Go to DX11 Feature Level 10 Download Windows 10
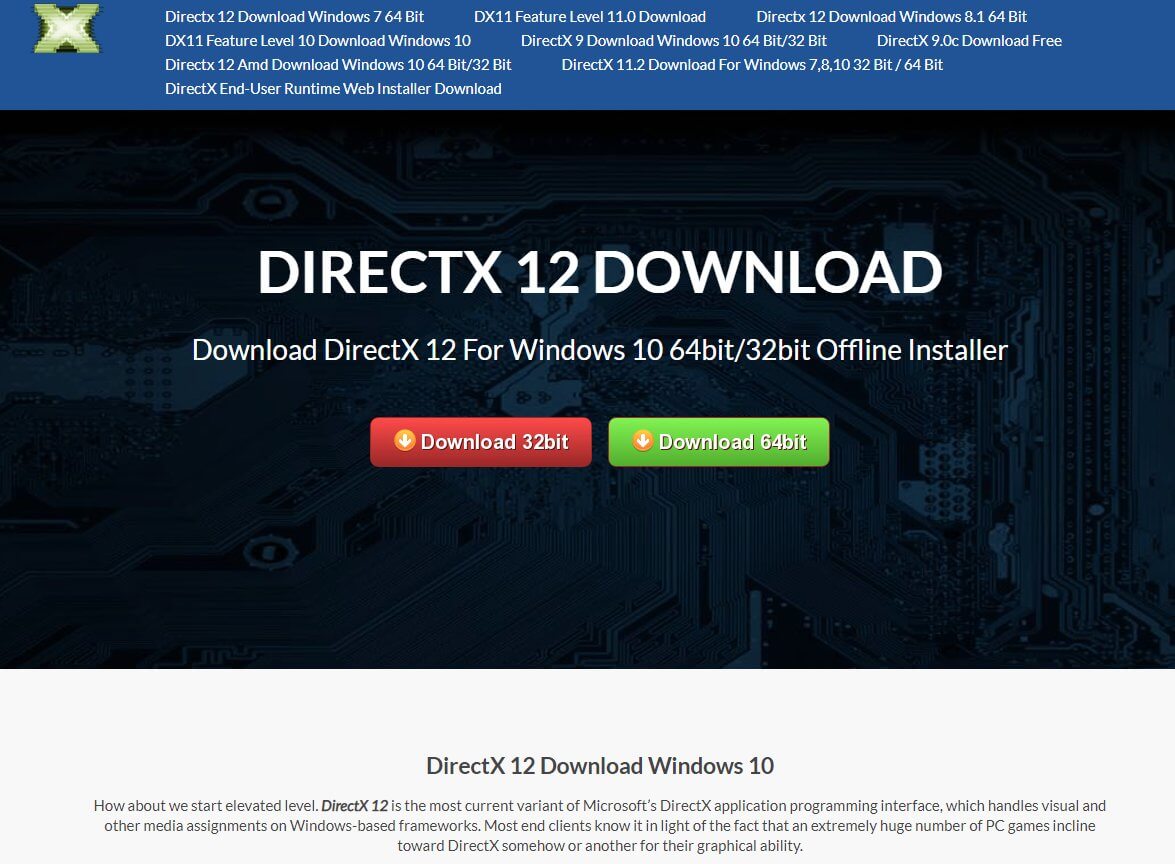The height and width of the screenshot is (864, 1175). tap(318, 40)
